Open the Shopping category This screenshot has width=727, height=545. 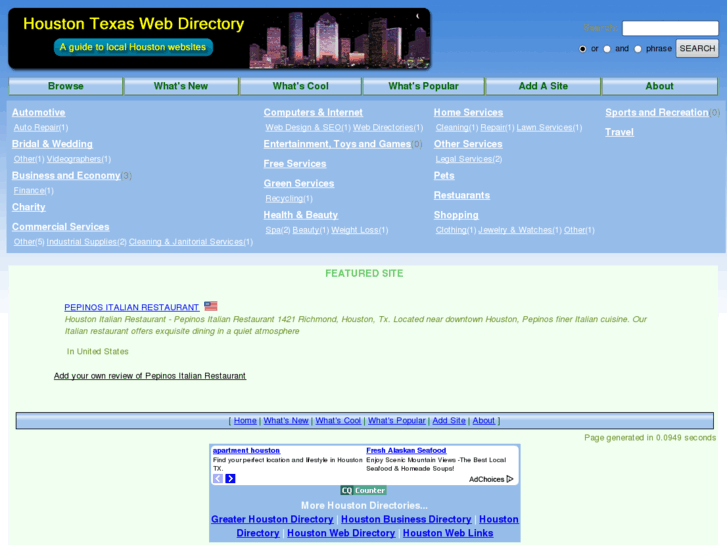[456, 215]
